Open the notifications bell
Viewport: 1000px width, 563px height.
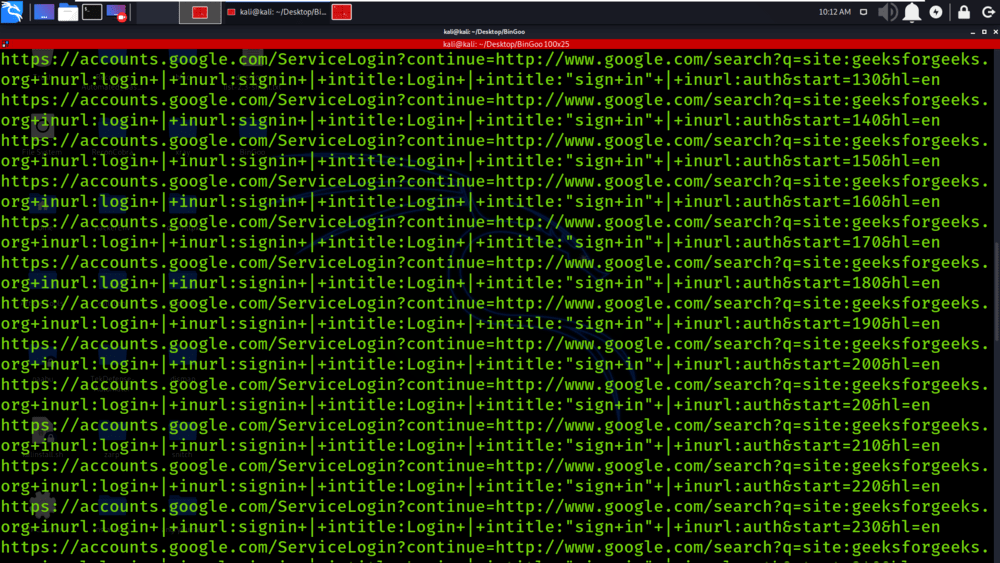click(x=912, y=12)
